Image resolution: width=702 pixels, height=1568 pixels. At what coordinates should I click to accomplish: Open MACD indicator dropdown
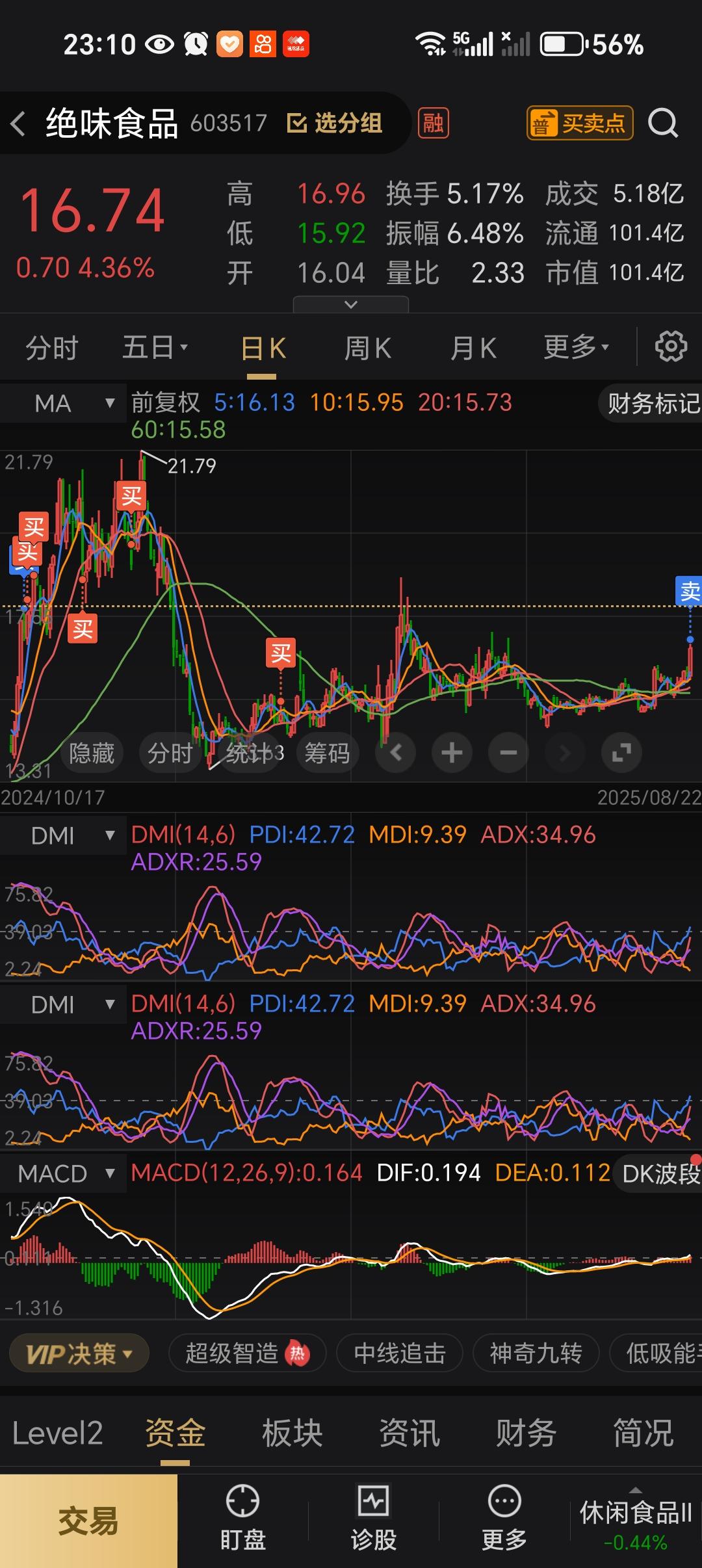click(x=63, y=1173)
